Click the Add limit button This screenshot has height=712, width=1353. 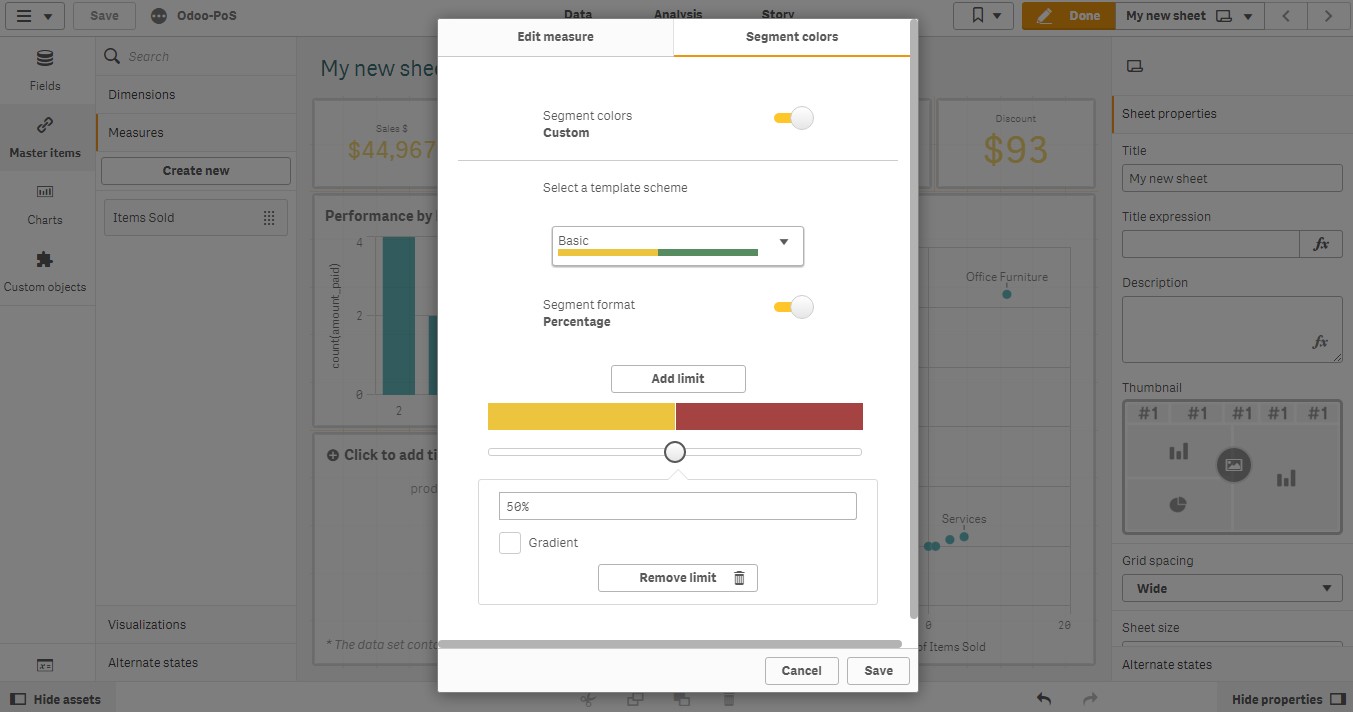point(677,378)
